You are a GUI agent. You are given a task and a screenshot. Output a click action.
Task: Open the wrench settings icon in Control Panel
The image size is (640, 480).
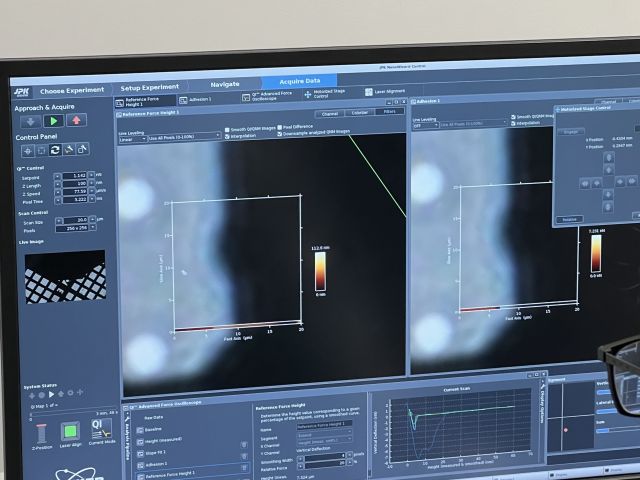69,149
